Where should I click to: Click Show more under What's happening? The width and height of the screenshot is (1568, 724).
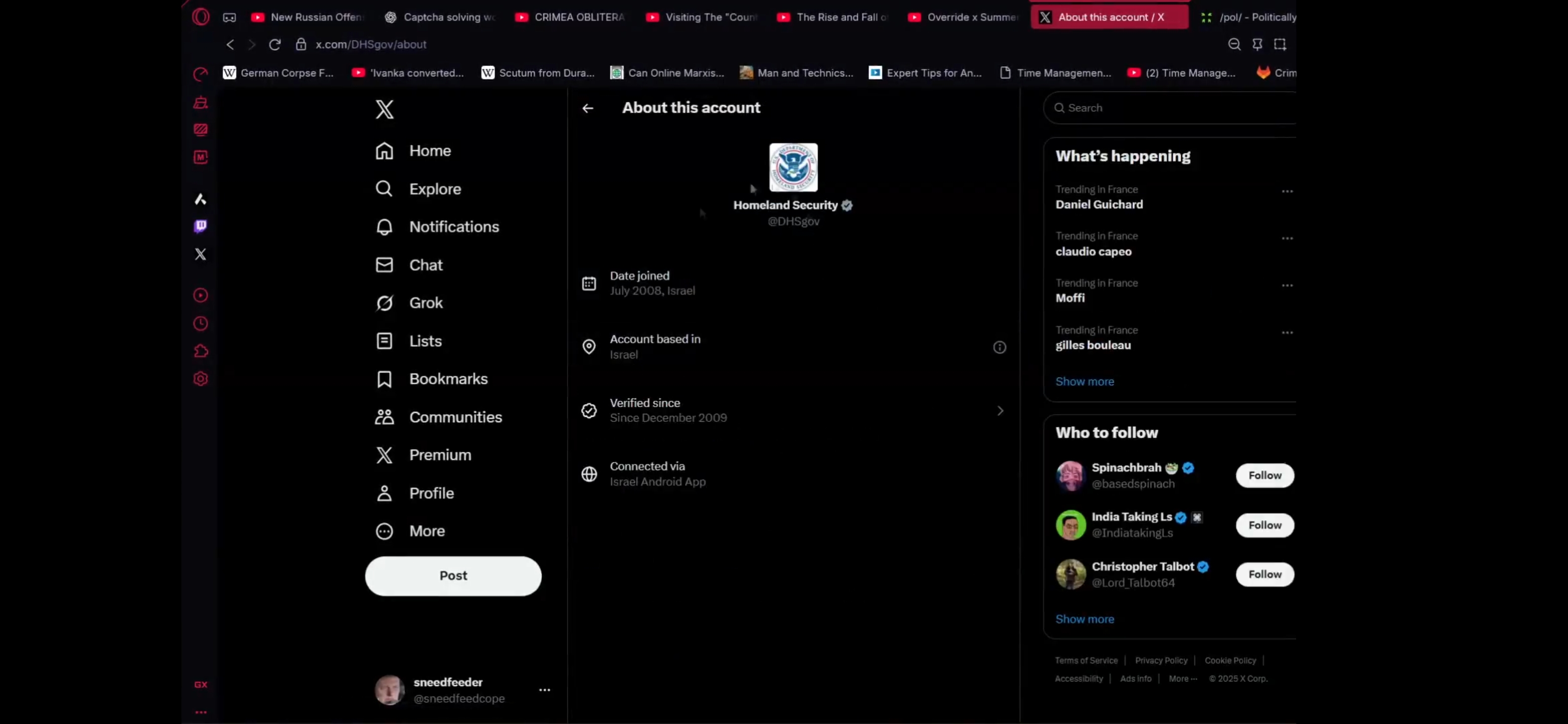1084,382
